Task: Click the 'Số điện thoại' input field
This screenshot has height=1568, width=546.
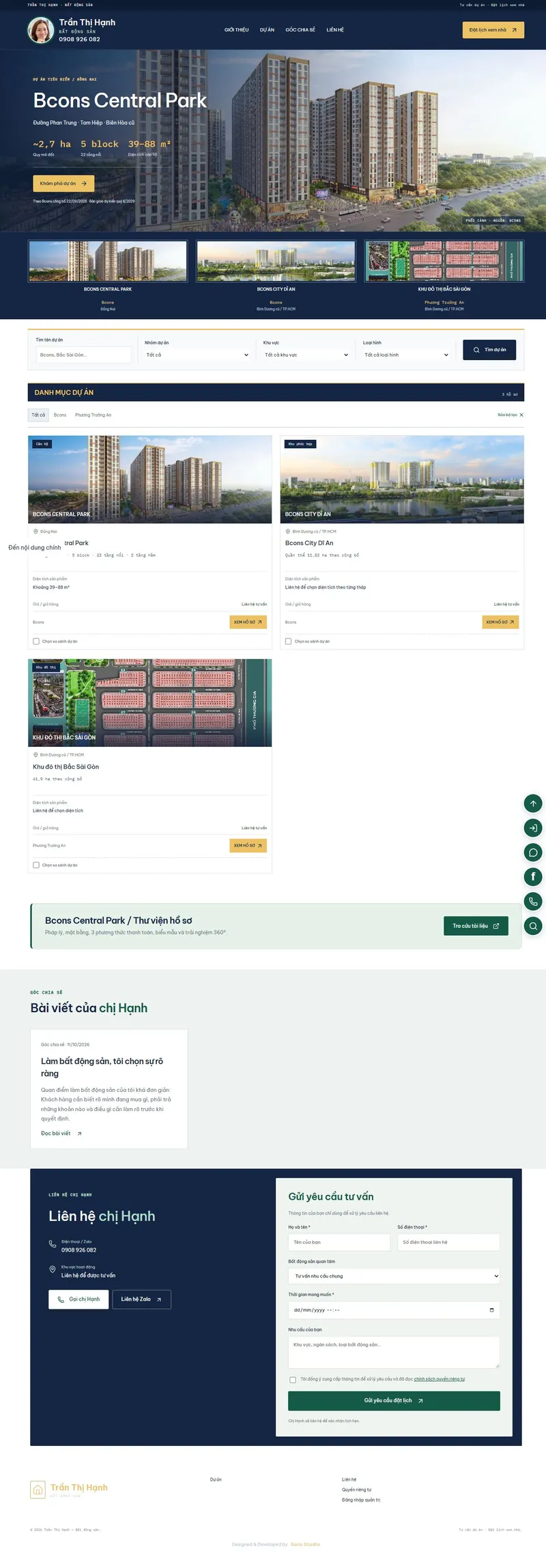Action: tap(449, 1243)
